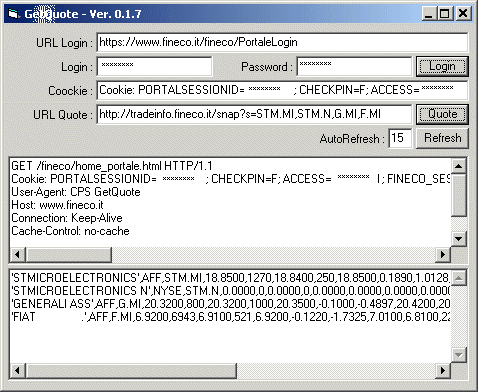Click the Login button

click(442, 66)
